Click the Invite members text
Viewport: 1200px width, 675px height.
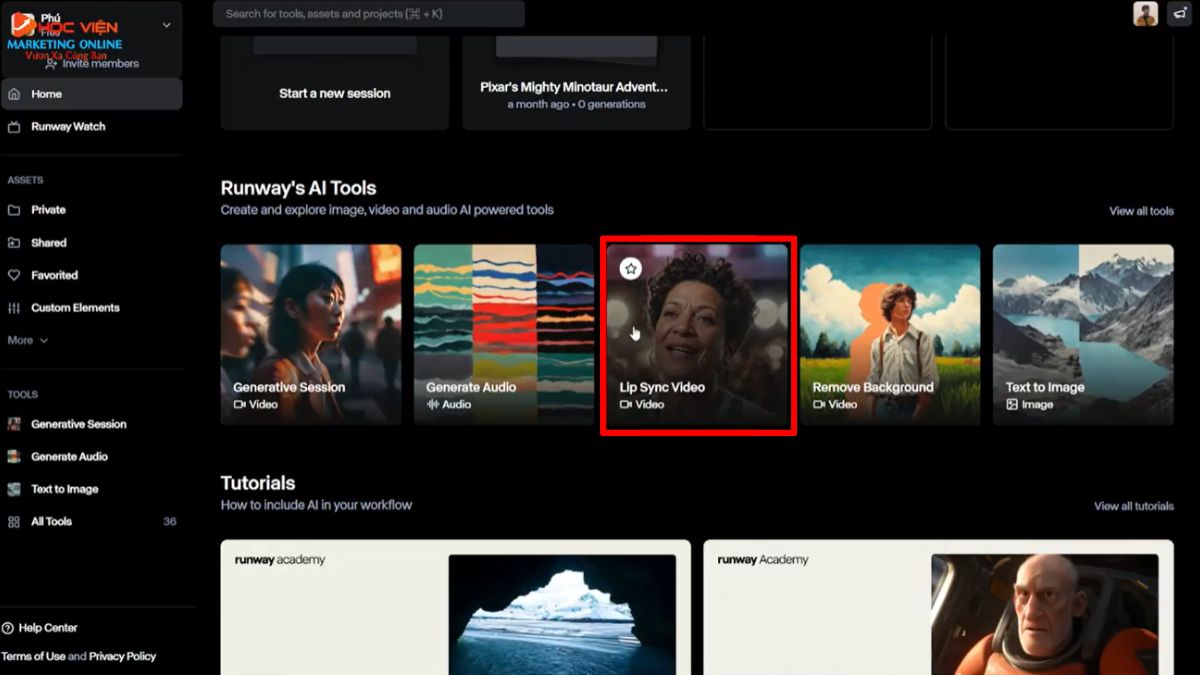pyautogui.click(x=101, y=64)
